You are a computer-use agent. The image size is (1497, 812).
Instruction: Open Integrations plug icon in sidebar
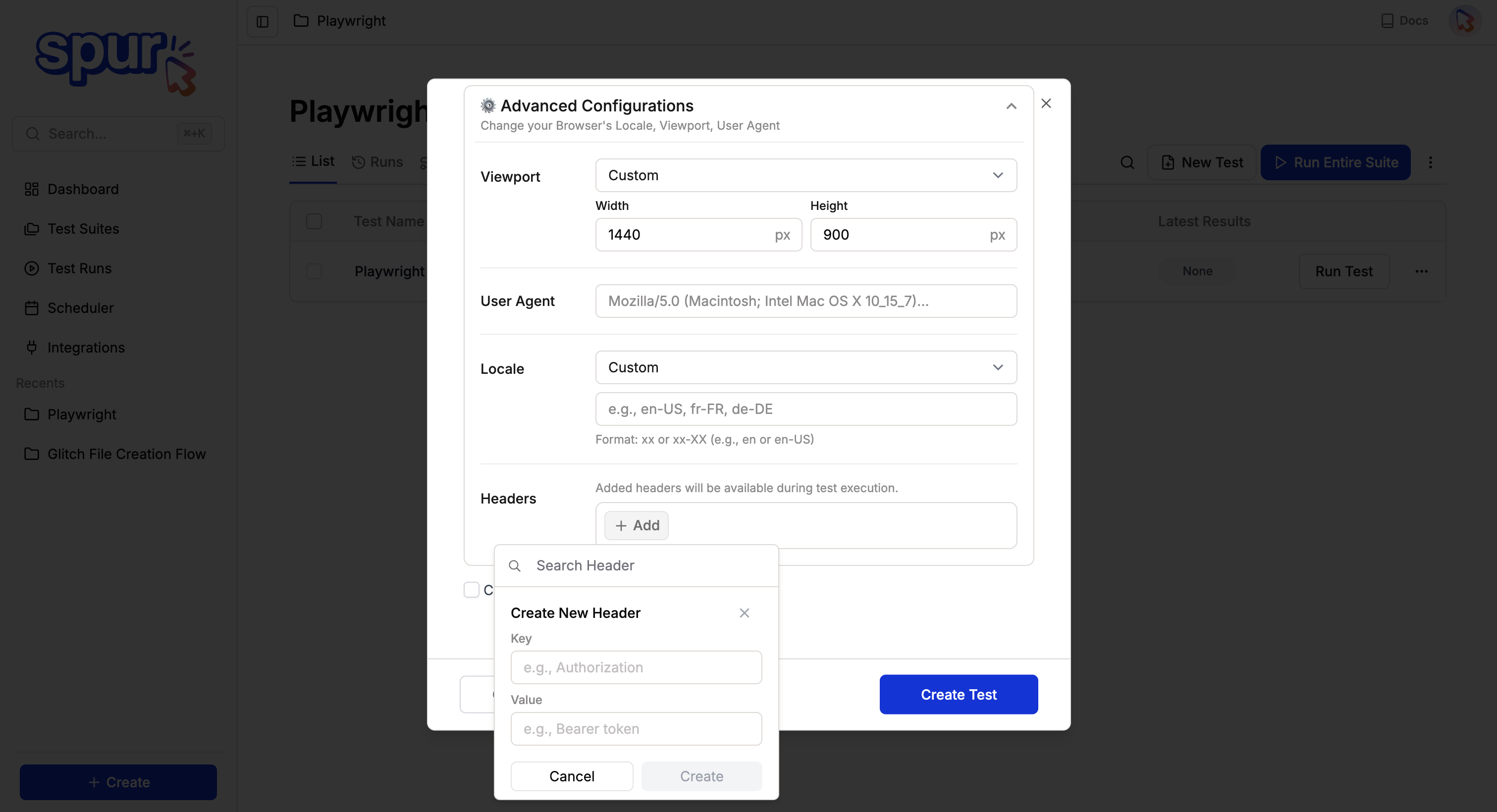(31, 348)
